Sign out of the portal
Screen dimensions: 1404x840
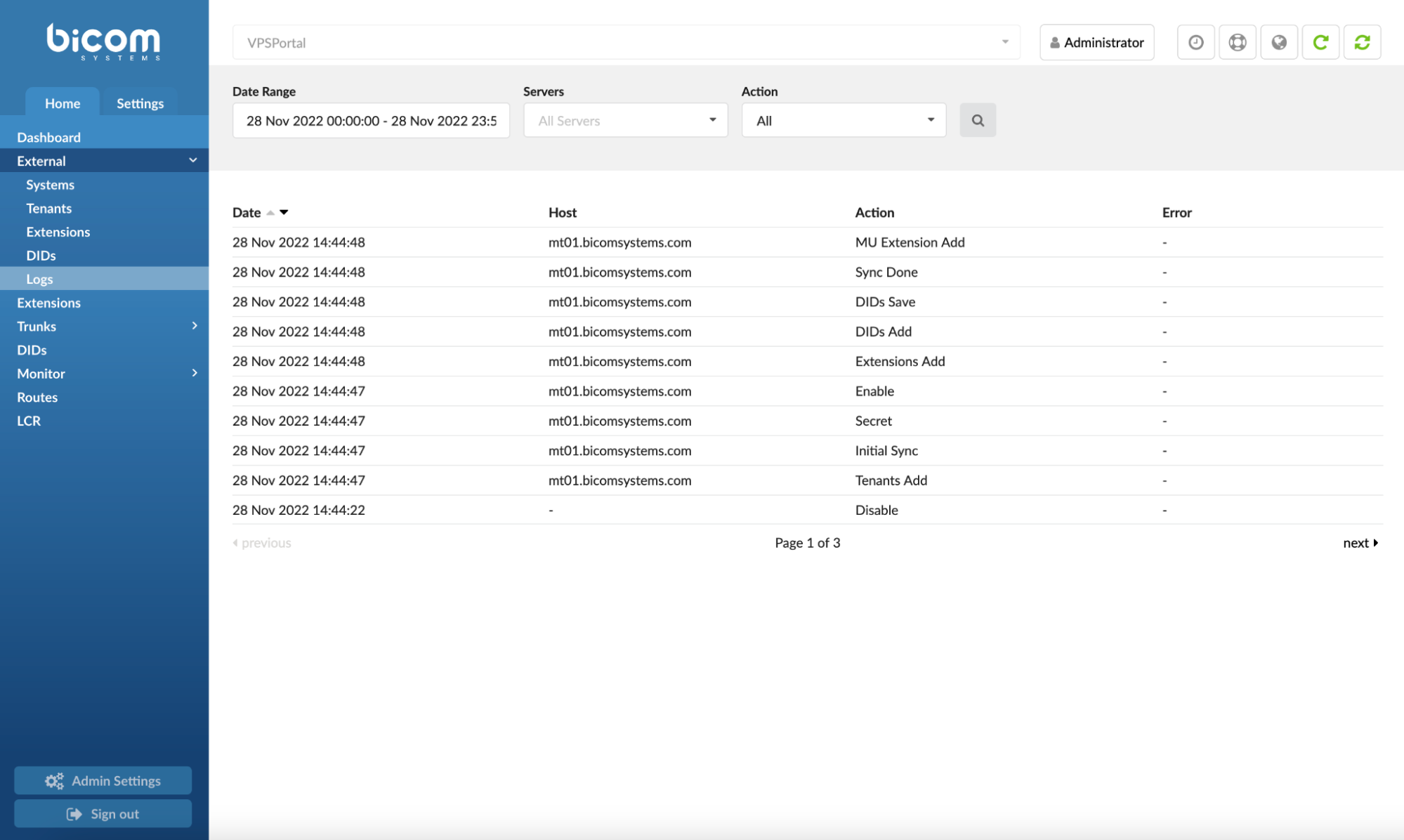tap(103, 813)
